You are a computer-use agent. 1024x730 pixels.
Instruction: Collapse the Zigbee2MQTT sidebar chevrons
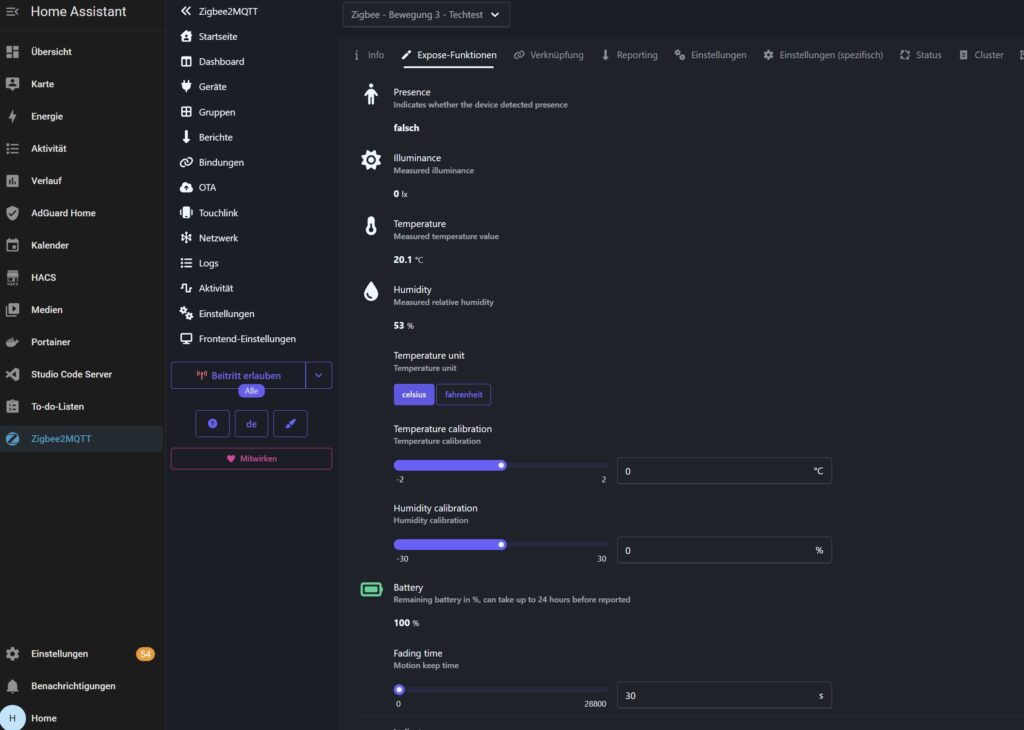pyautogui.click(x=186, y=11)
